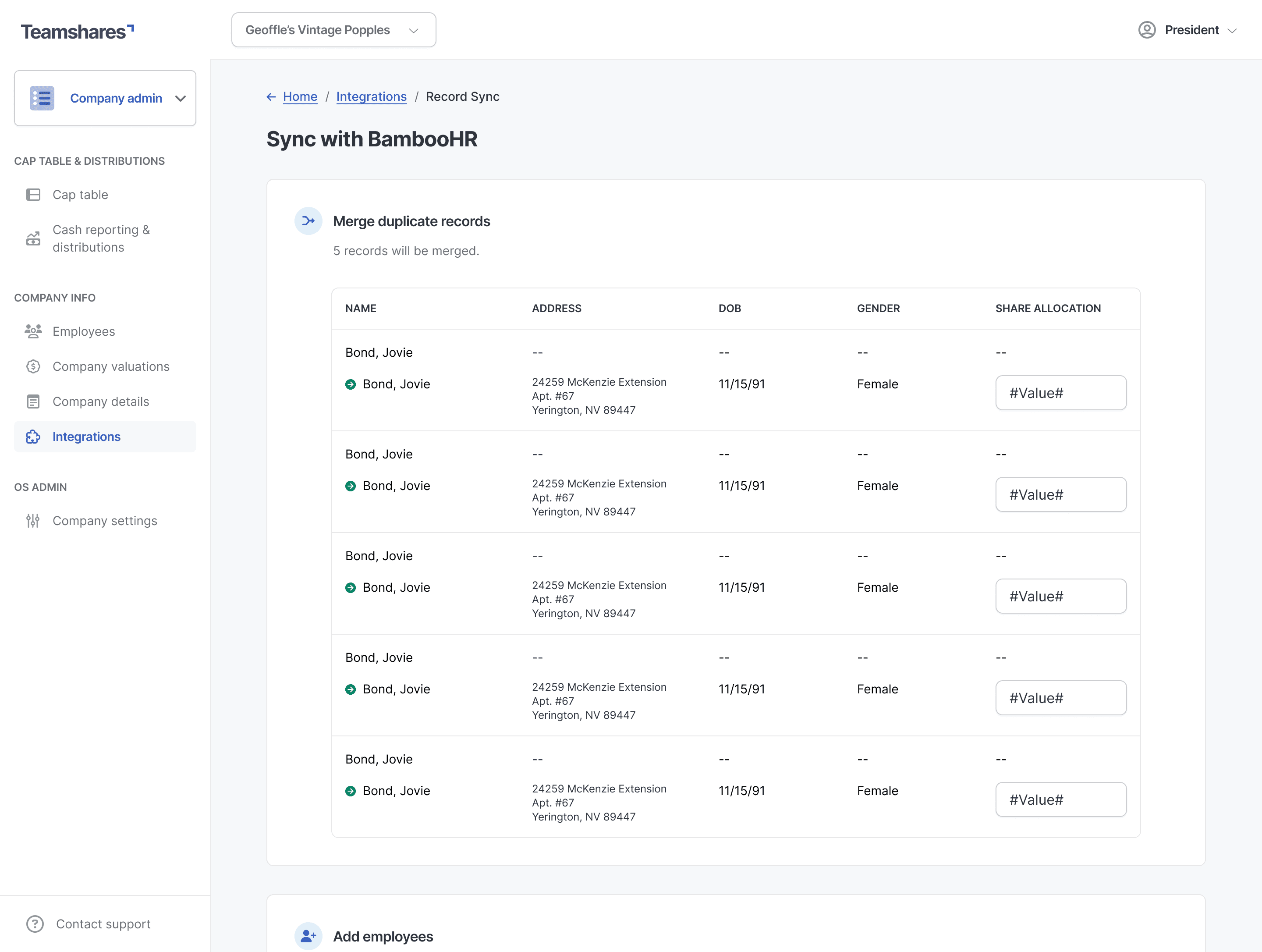Click the Teamshares logo
1262x952 pixels.
(77, 32)
